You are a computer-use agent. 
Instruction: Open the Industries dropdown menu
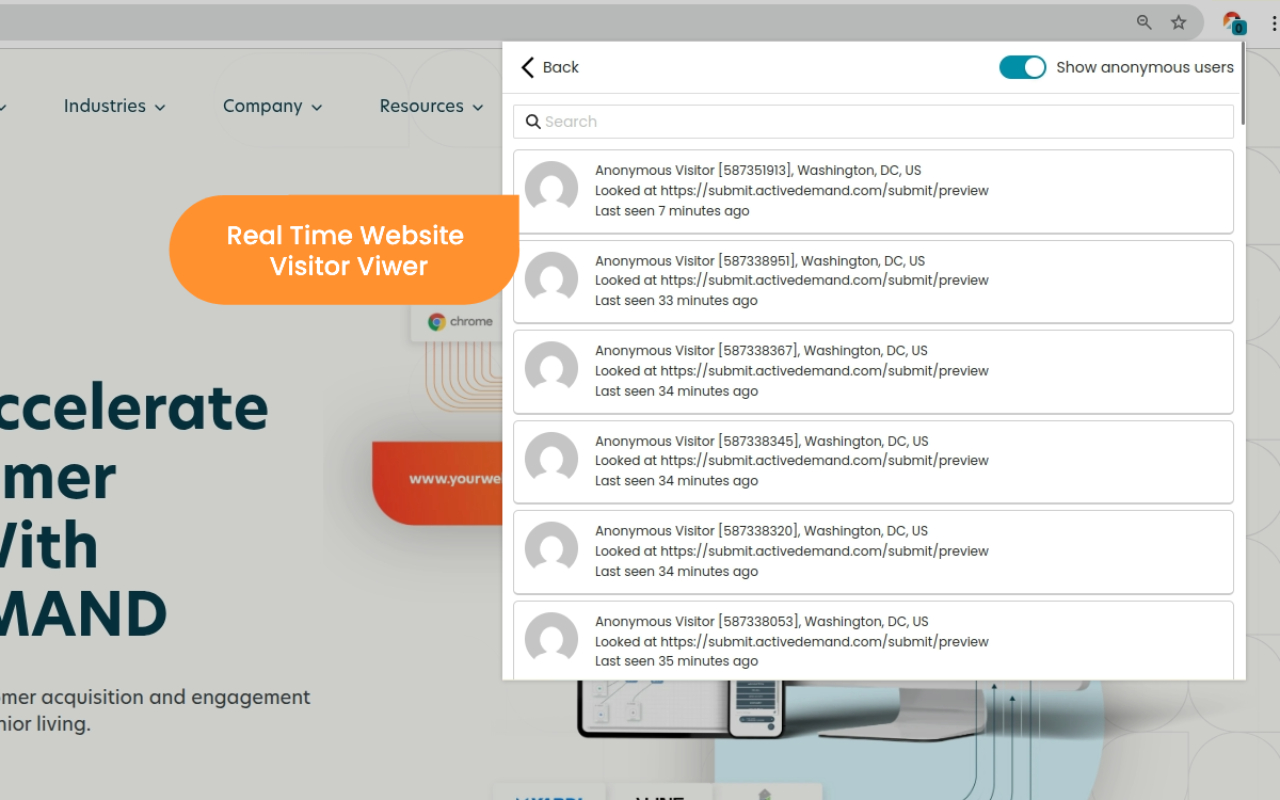[114, 106]
